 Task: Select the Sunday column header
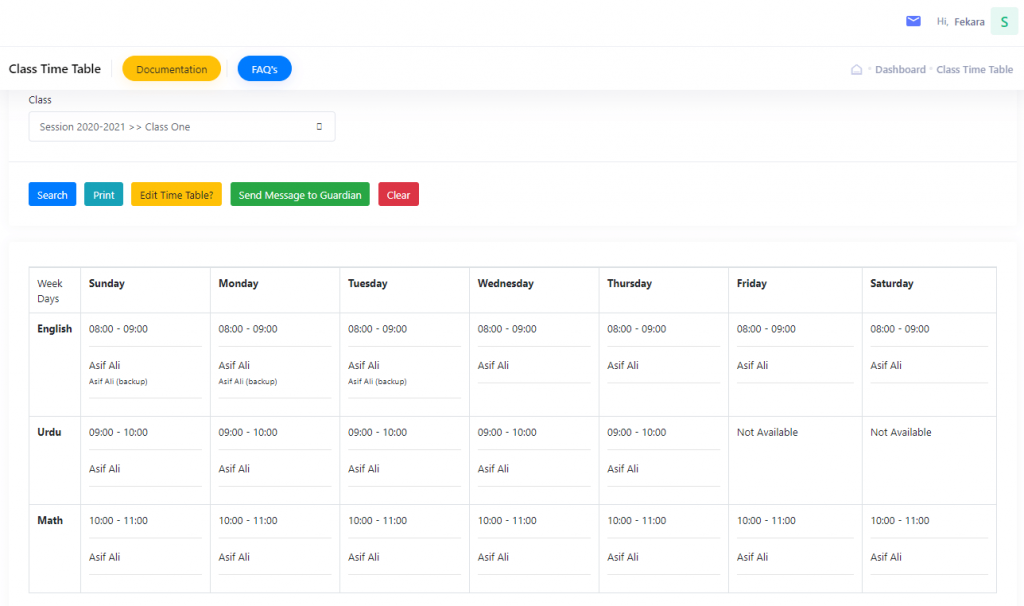click(107, 284)
